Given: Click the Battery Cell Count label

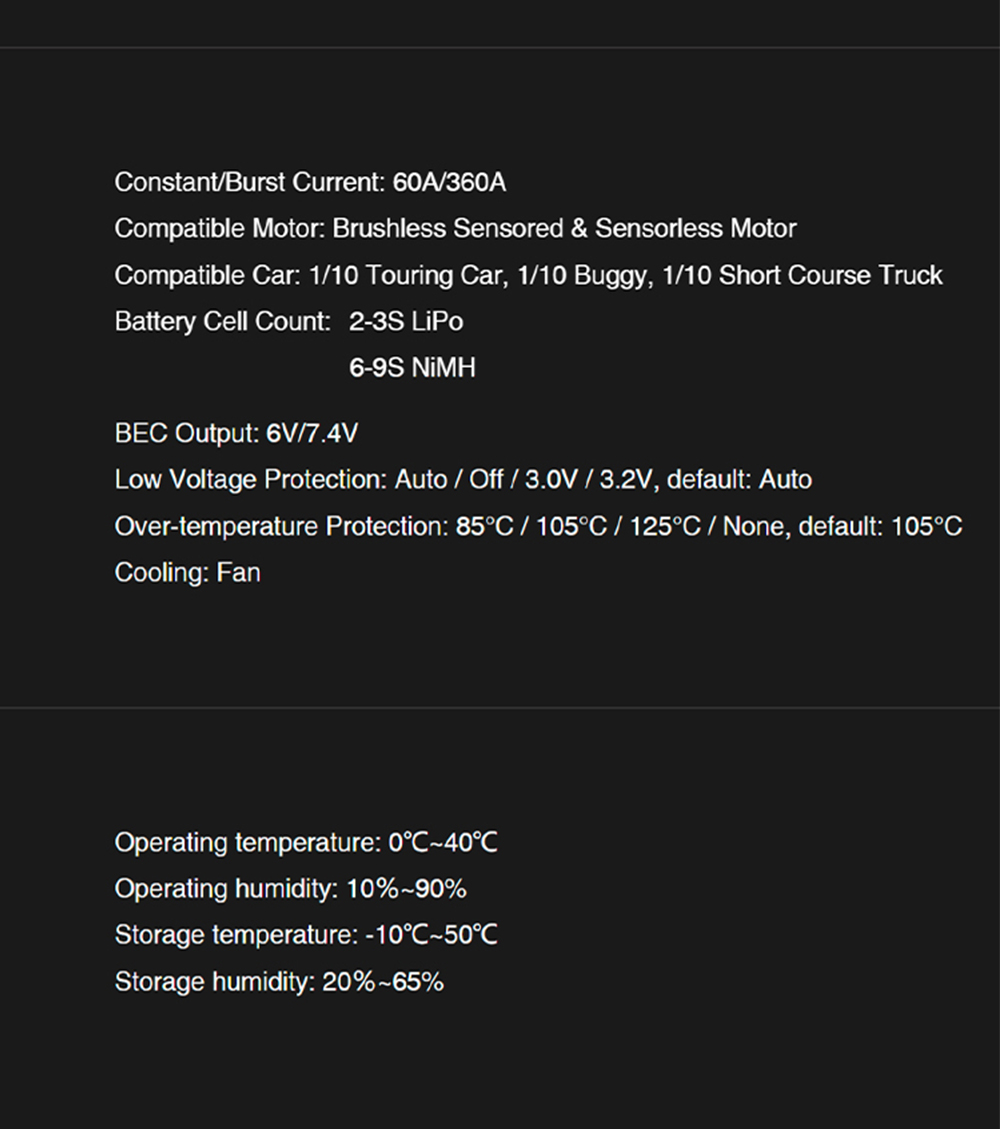Looking at the screenshot, I should tap(222, 322).
